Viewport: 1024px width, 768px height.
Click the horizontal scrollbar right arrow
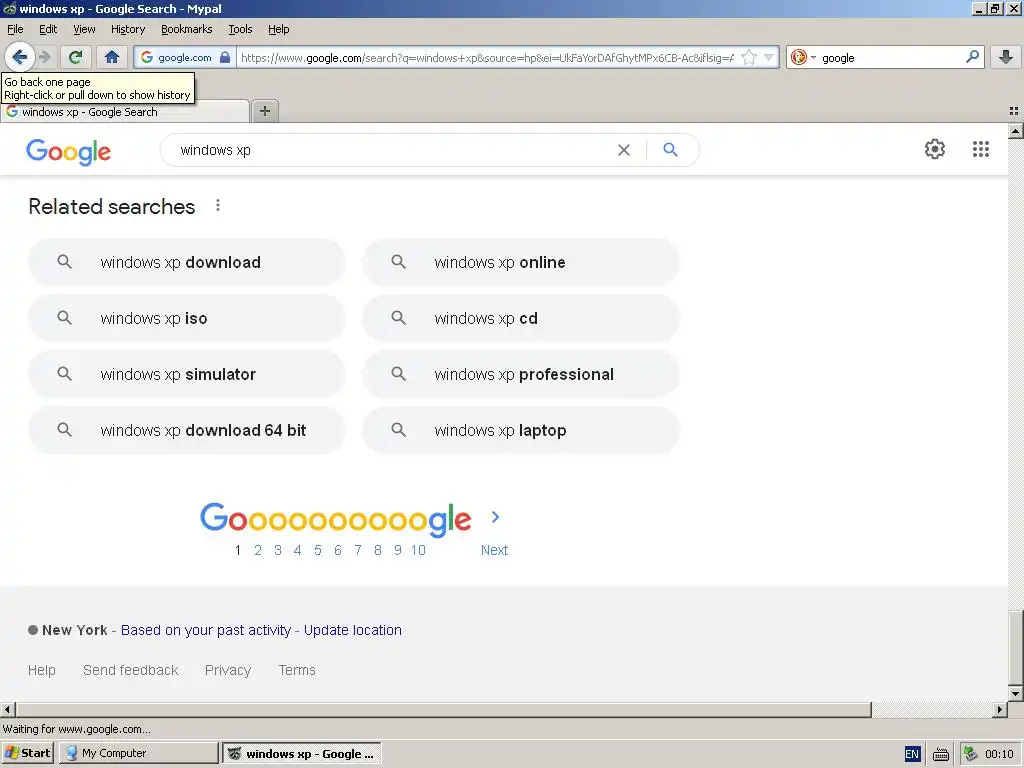(1000, 709)
